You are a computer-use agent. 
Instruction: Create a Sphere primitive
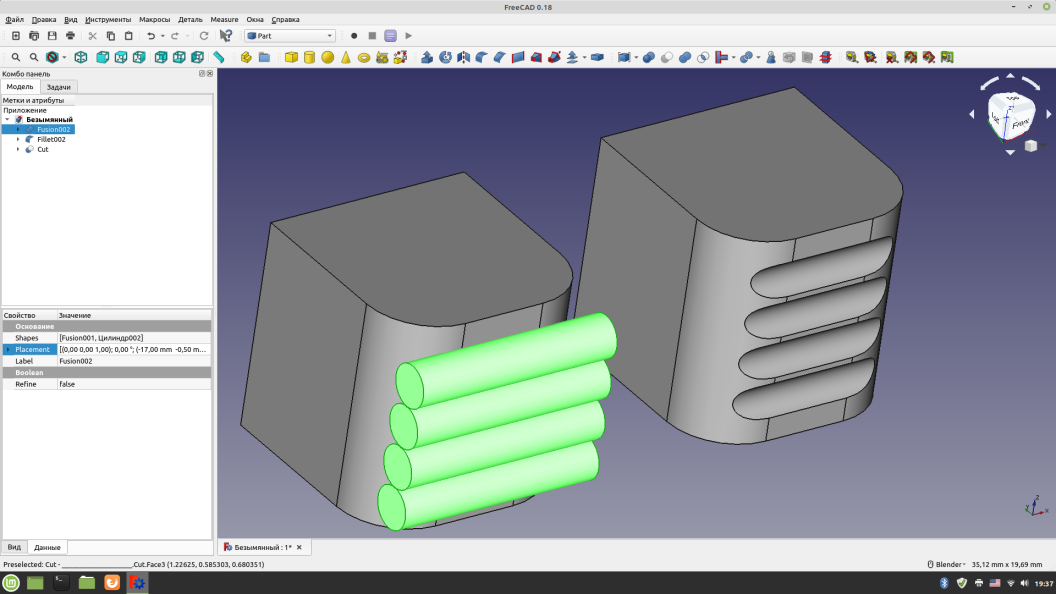tap(327, 57)
